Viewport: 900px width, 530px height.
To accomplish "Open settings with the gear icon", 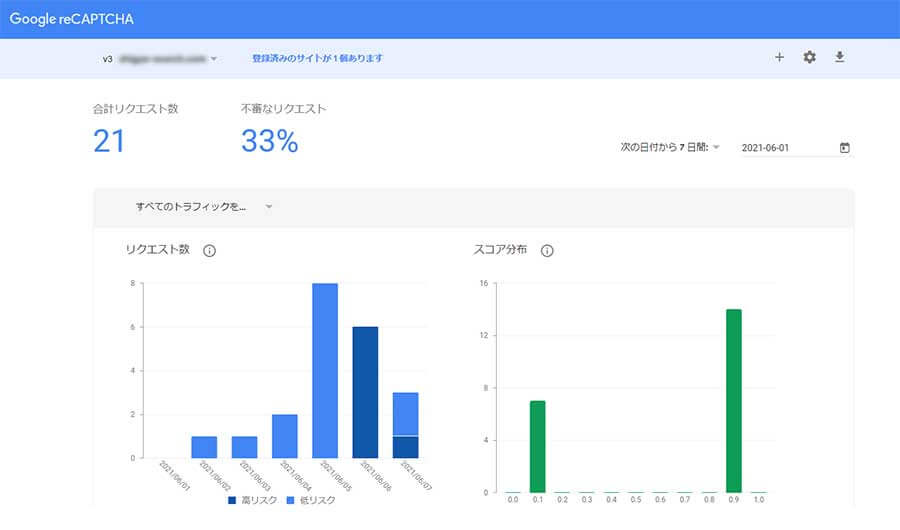I will point(810,58).
